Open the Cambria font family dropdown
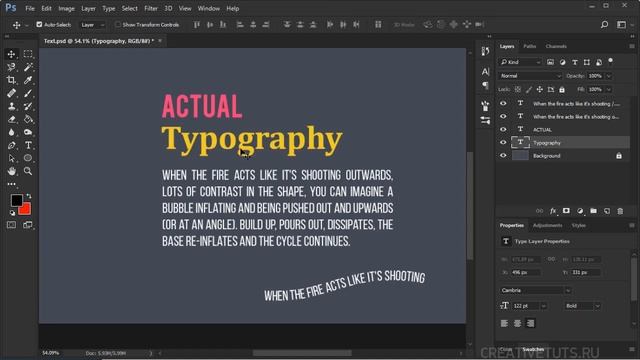Image resolution: width=640 pixels, height=360 pixels. coord(535,290)
